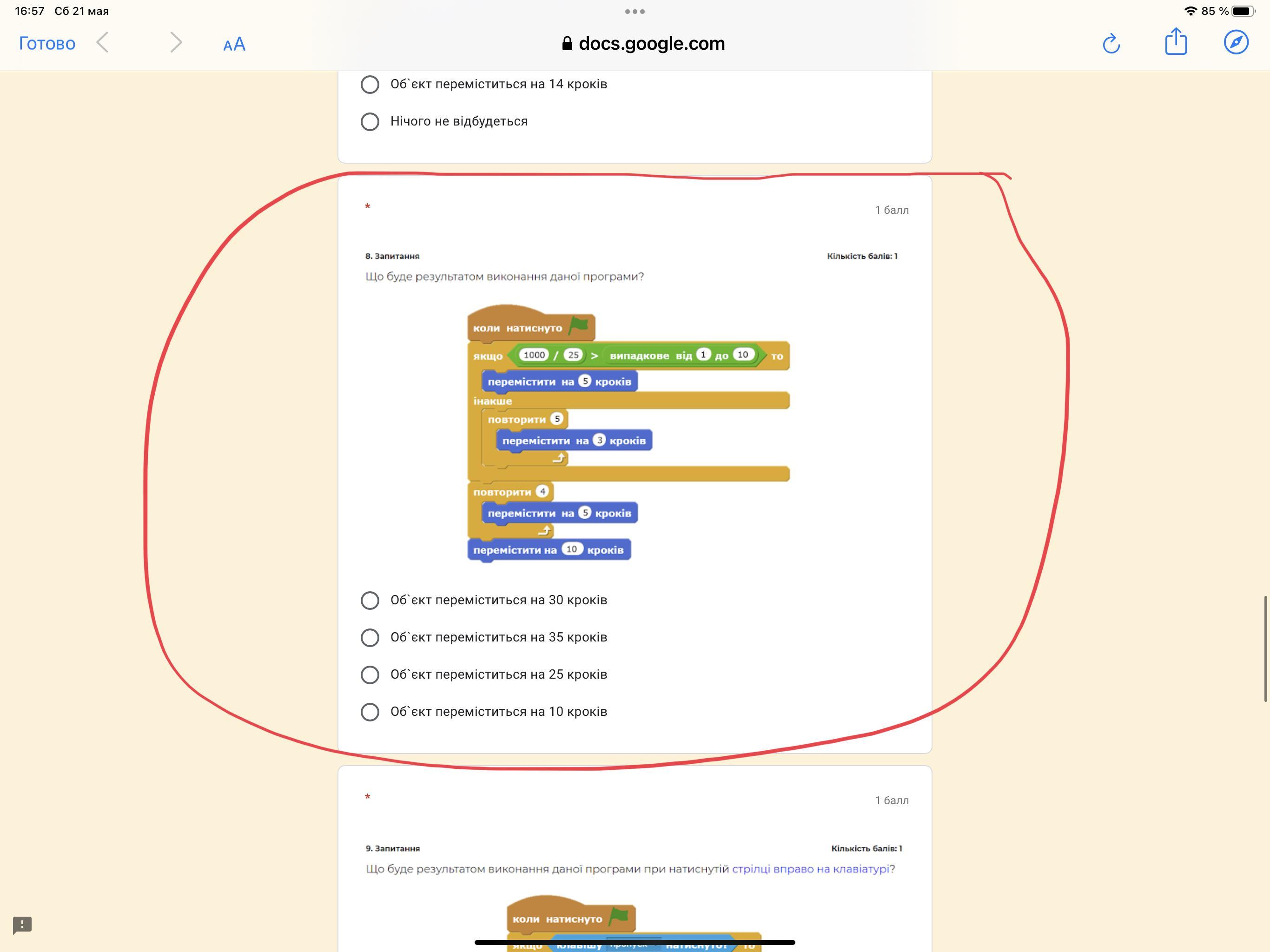Tap the Safari reload page icon
The height and width of the screenshot is (952, 1270).
pos(1111,44)
